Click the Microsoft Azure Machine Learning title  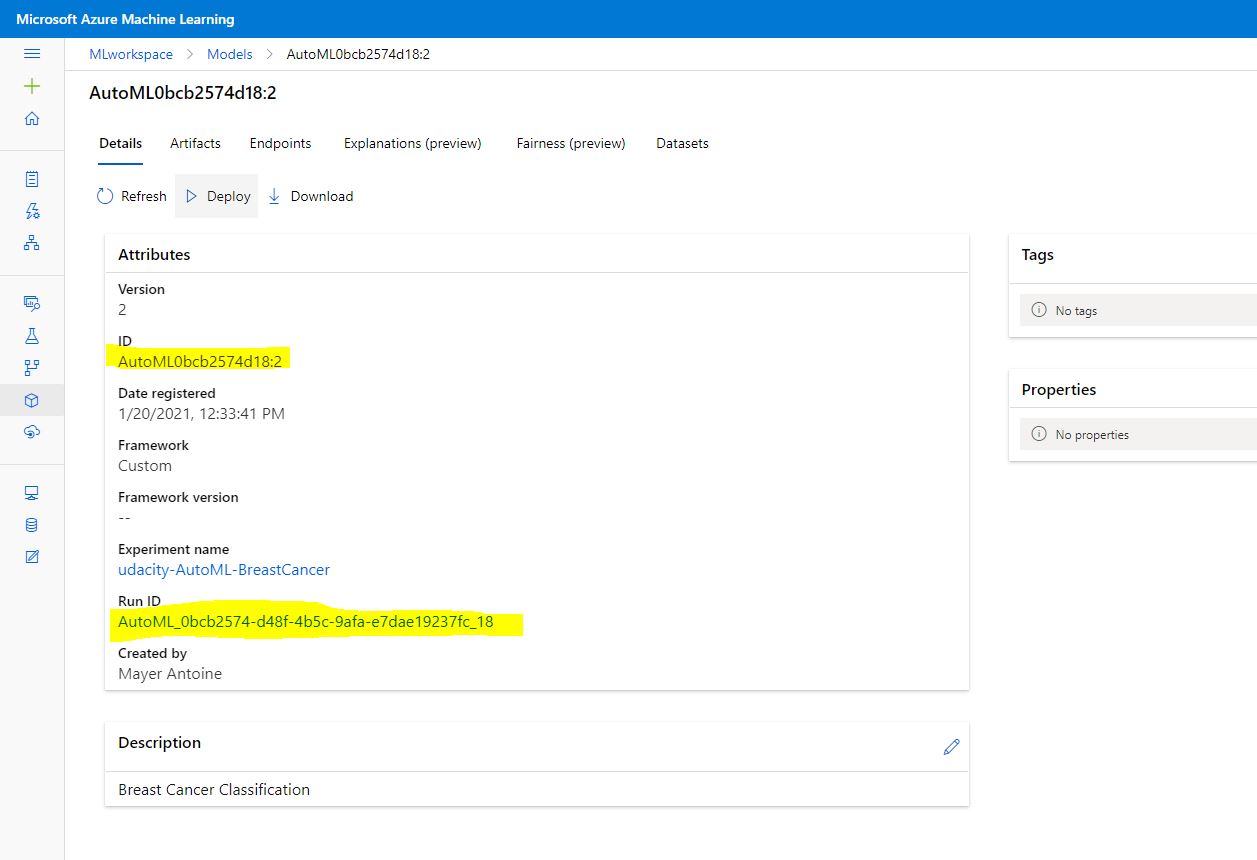pos(125,19)
